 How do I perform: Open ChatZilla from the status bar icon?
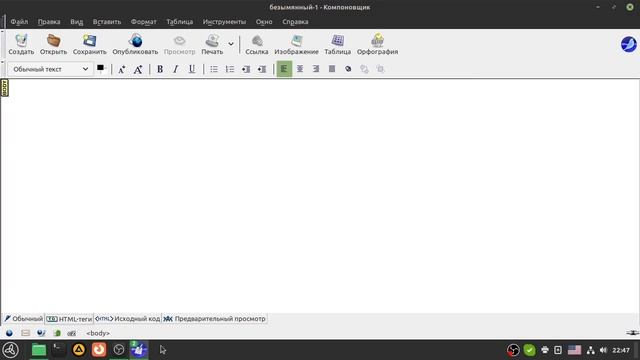click(x=71, y=333)
